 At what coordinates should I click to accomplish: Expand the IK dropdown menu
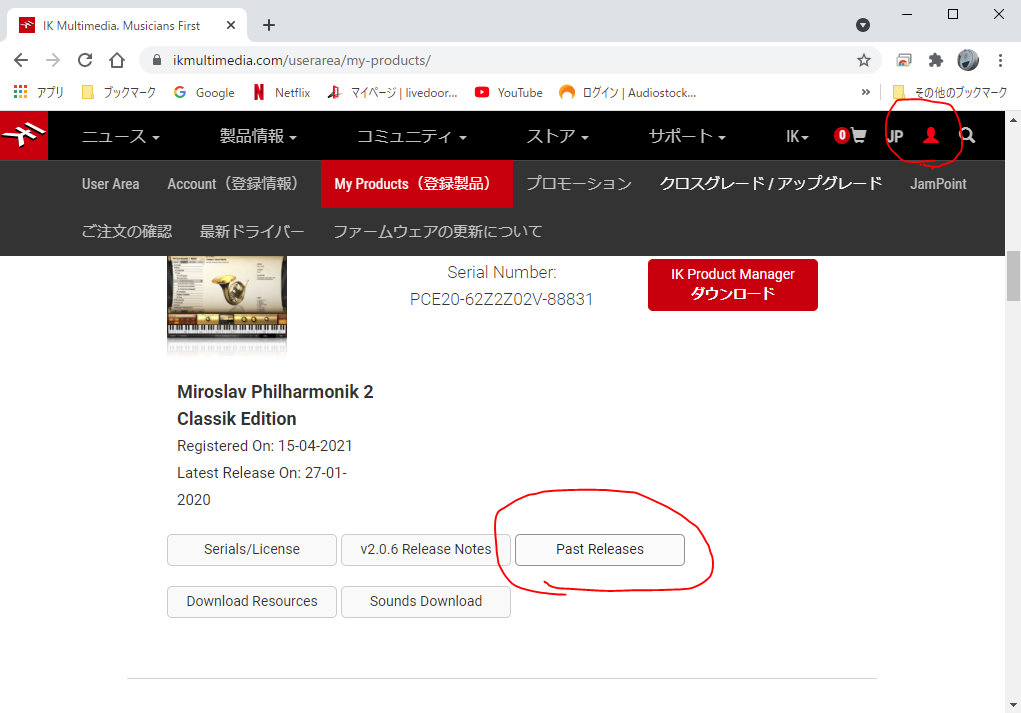click(x=797, y=136)
